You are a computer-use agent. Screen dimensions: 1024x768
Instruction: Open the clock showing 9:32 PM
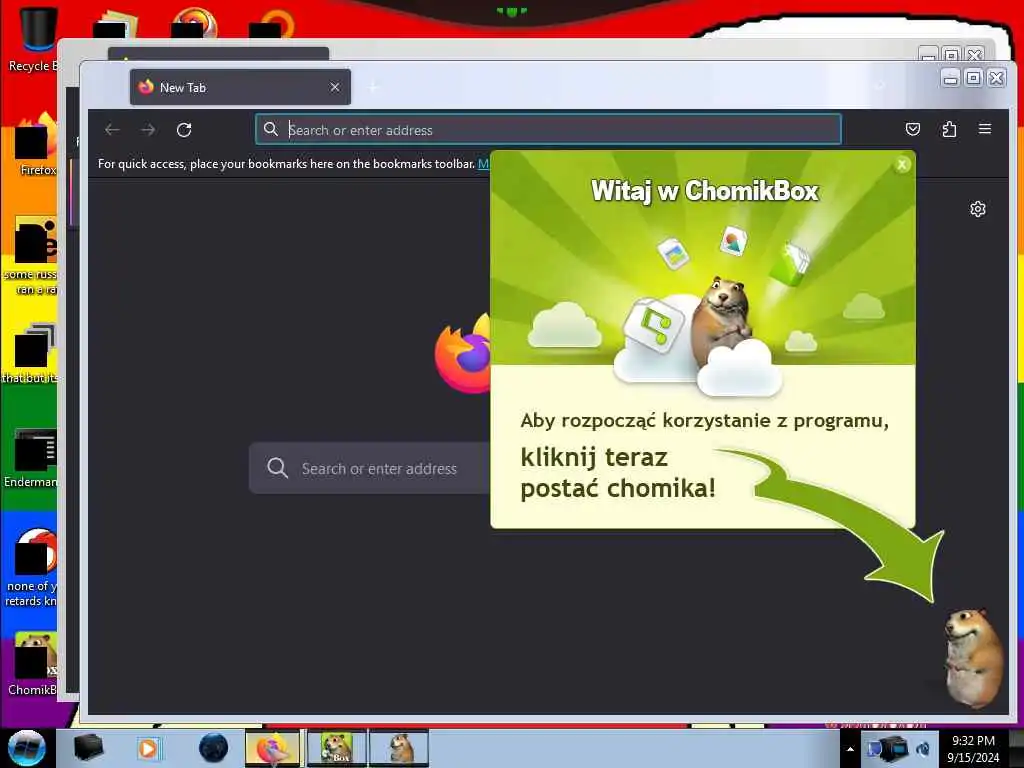coord(973,749)
